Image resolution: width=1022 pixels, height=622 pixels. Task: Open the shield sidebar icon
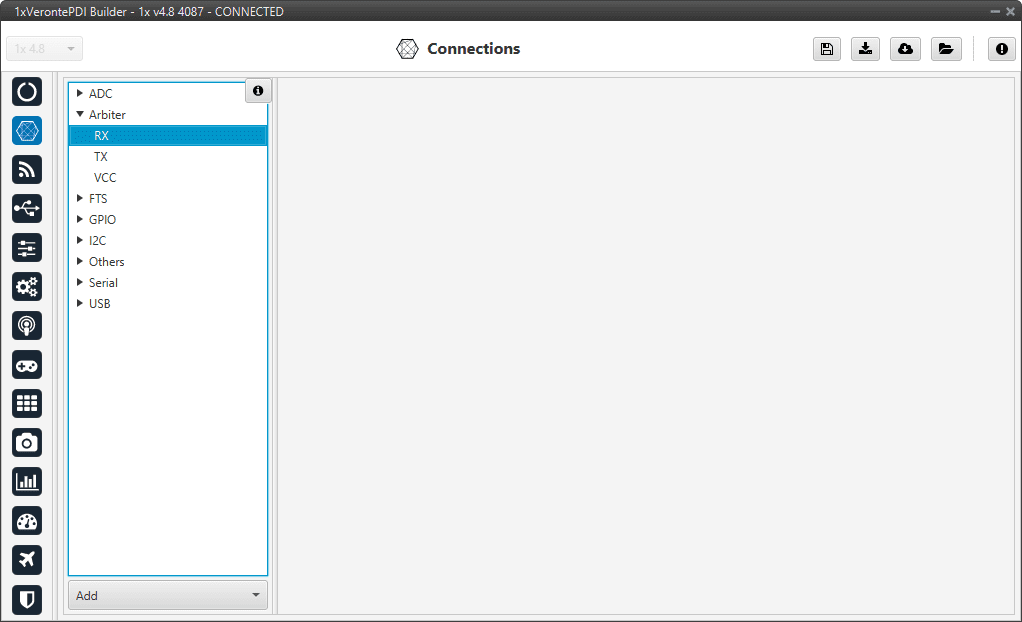coord(27,599)
